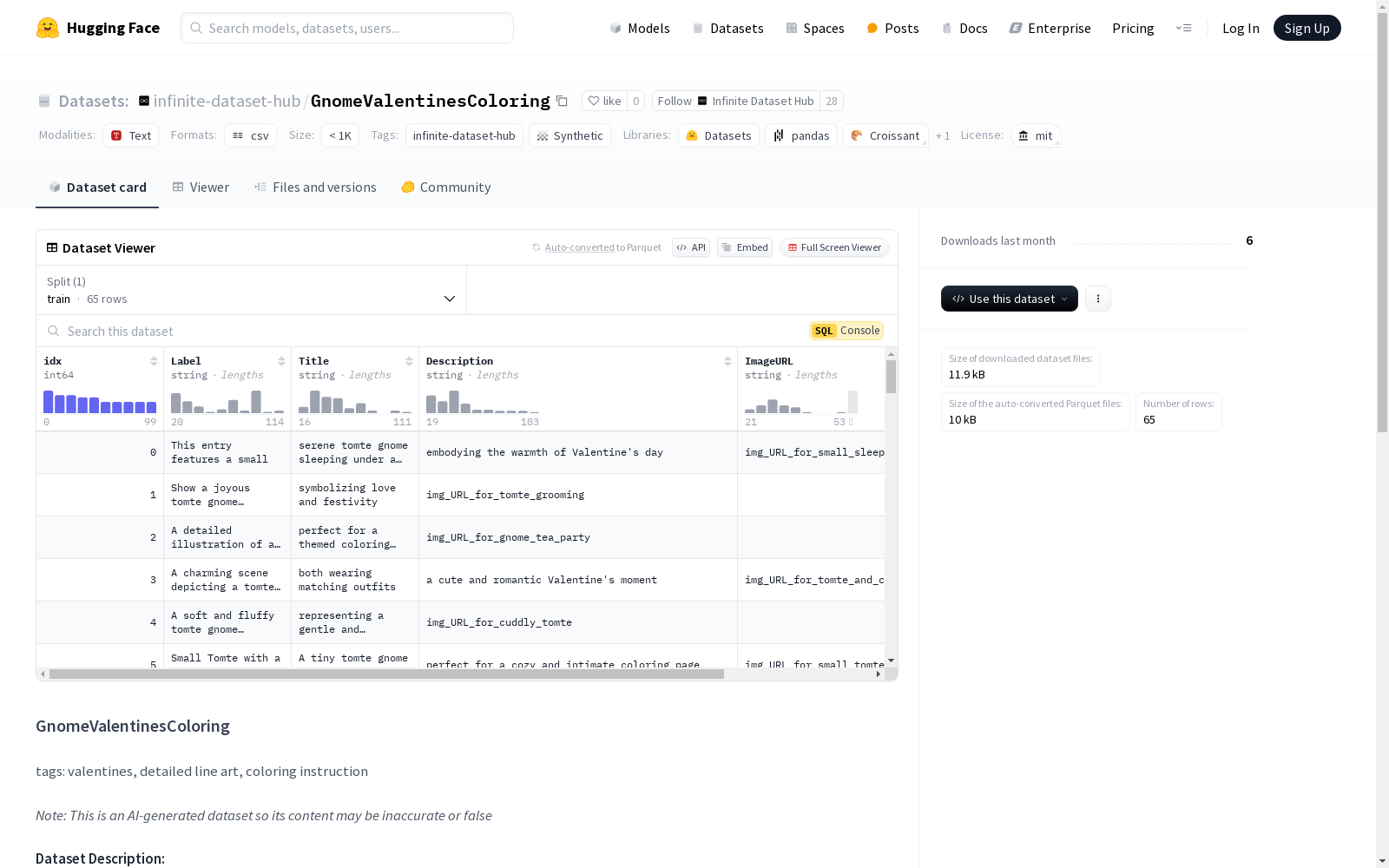The width and height of the screenshot is (1389, 868).
Task: Click the Text modality tag
Action: coord(131,135)
